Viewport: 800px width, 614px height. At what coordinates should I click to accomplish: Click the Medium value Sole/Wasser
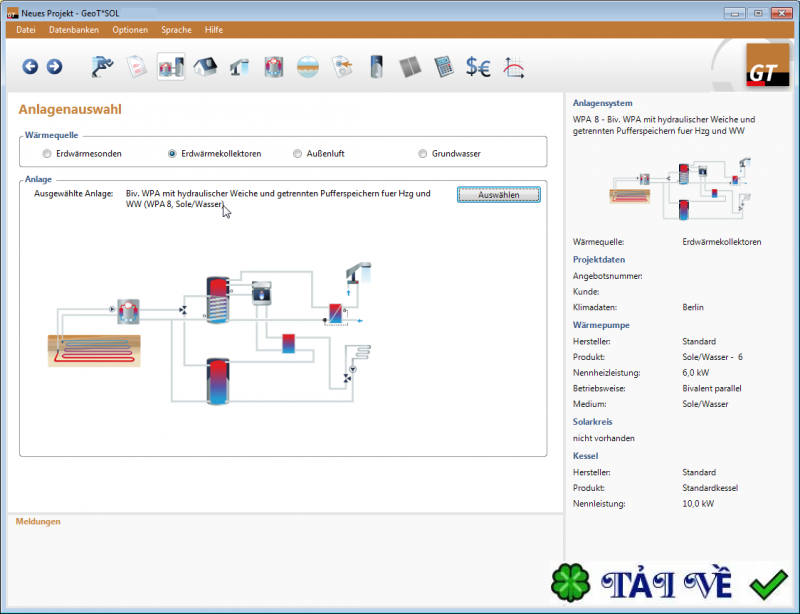coord(705,404)
